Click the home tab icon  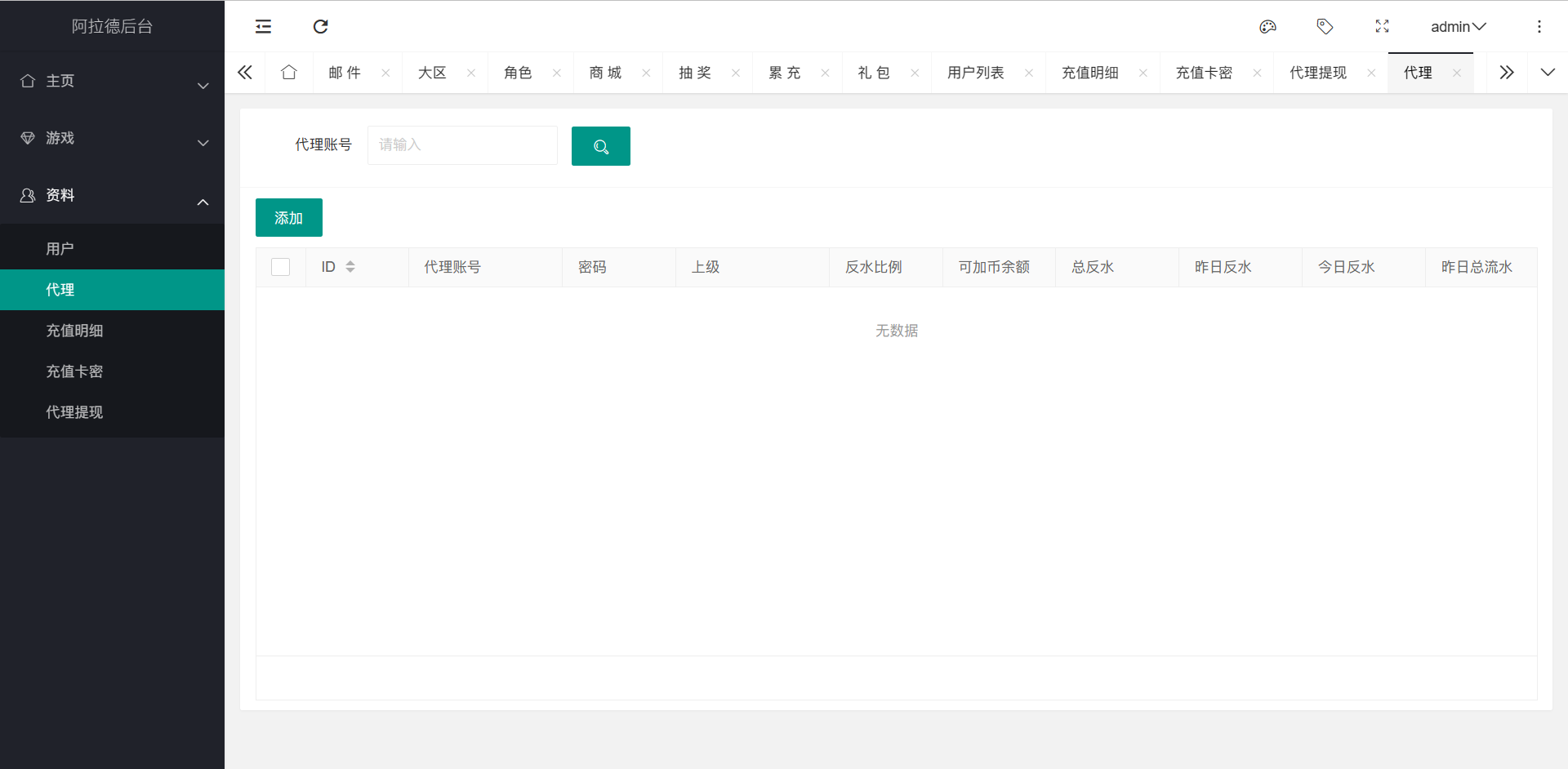pos(288,73)
